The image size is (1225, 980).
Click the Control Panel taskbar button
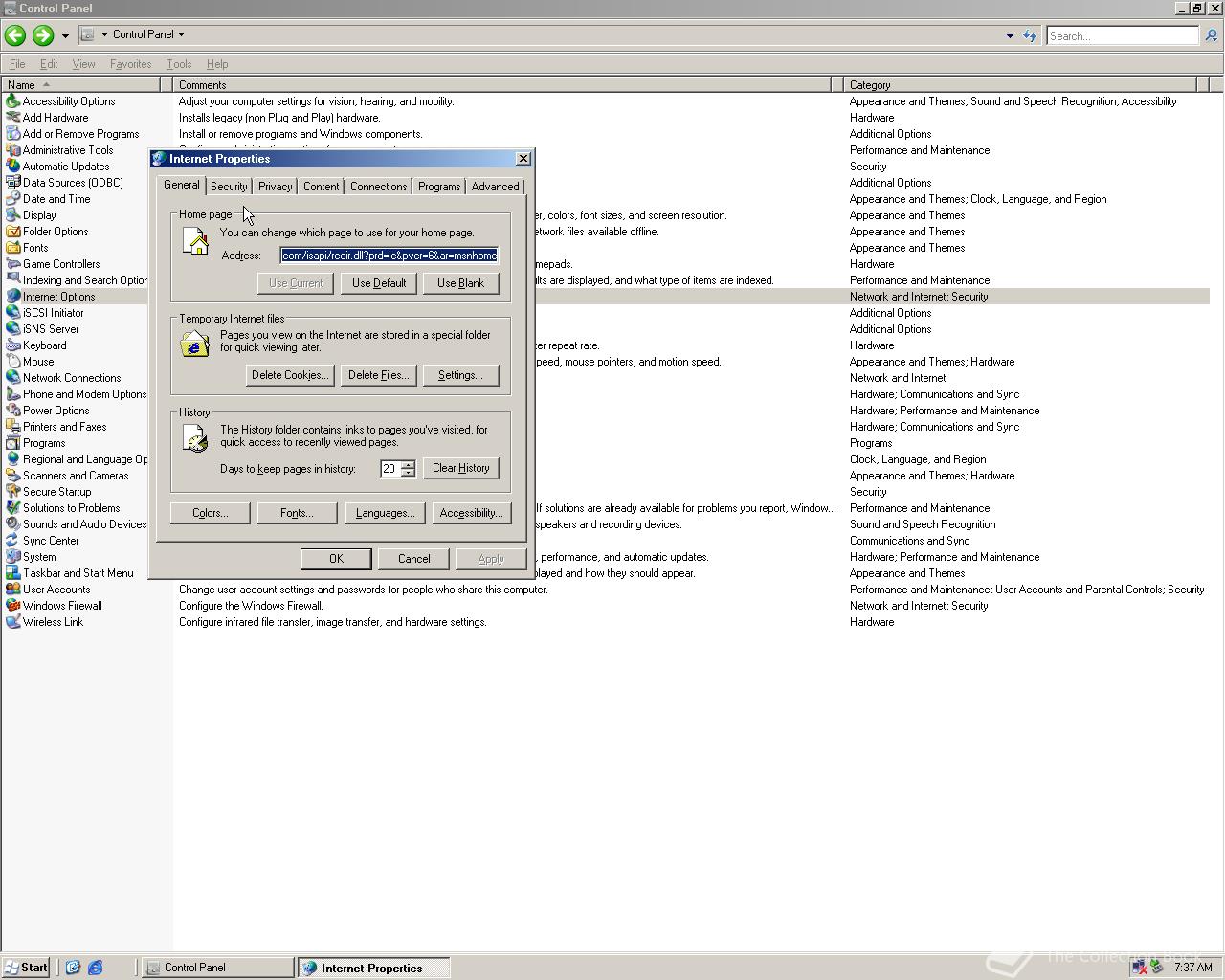pos(218,968)
